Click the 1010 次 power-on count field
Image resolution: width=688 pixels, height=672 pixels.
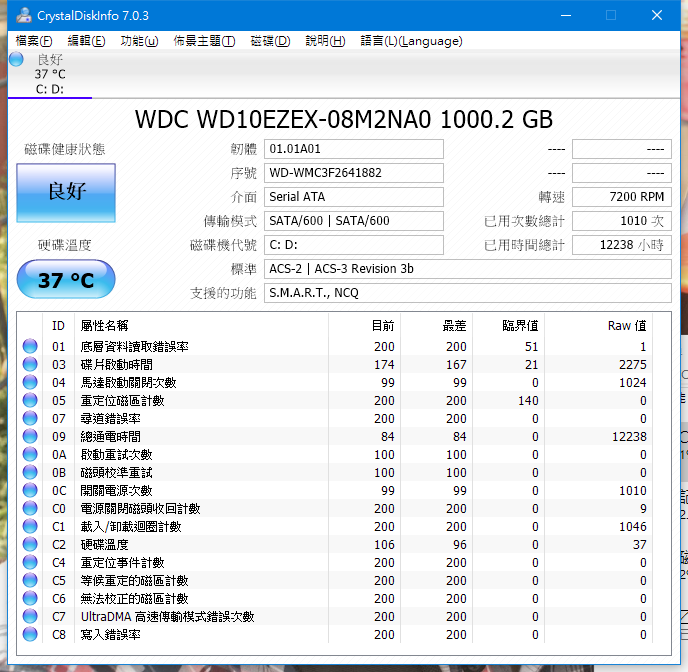[622, 221]
